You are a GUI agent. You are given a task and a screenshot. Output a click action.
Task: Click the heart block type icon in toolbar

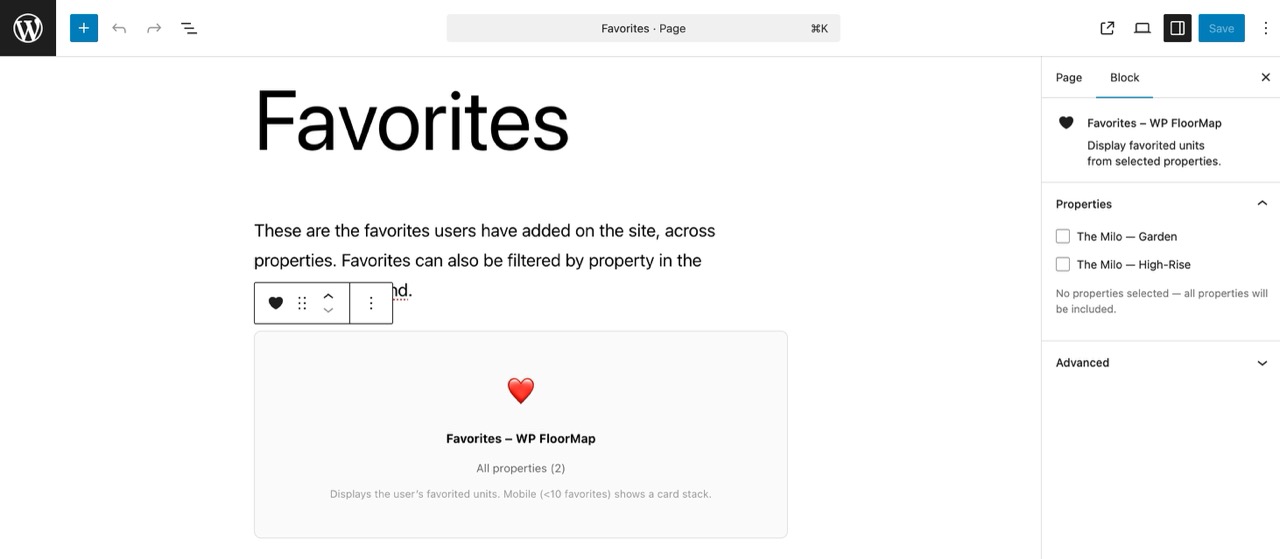(x=276, y=303)
